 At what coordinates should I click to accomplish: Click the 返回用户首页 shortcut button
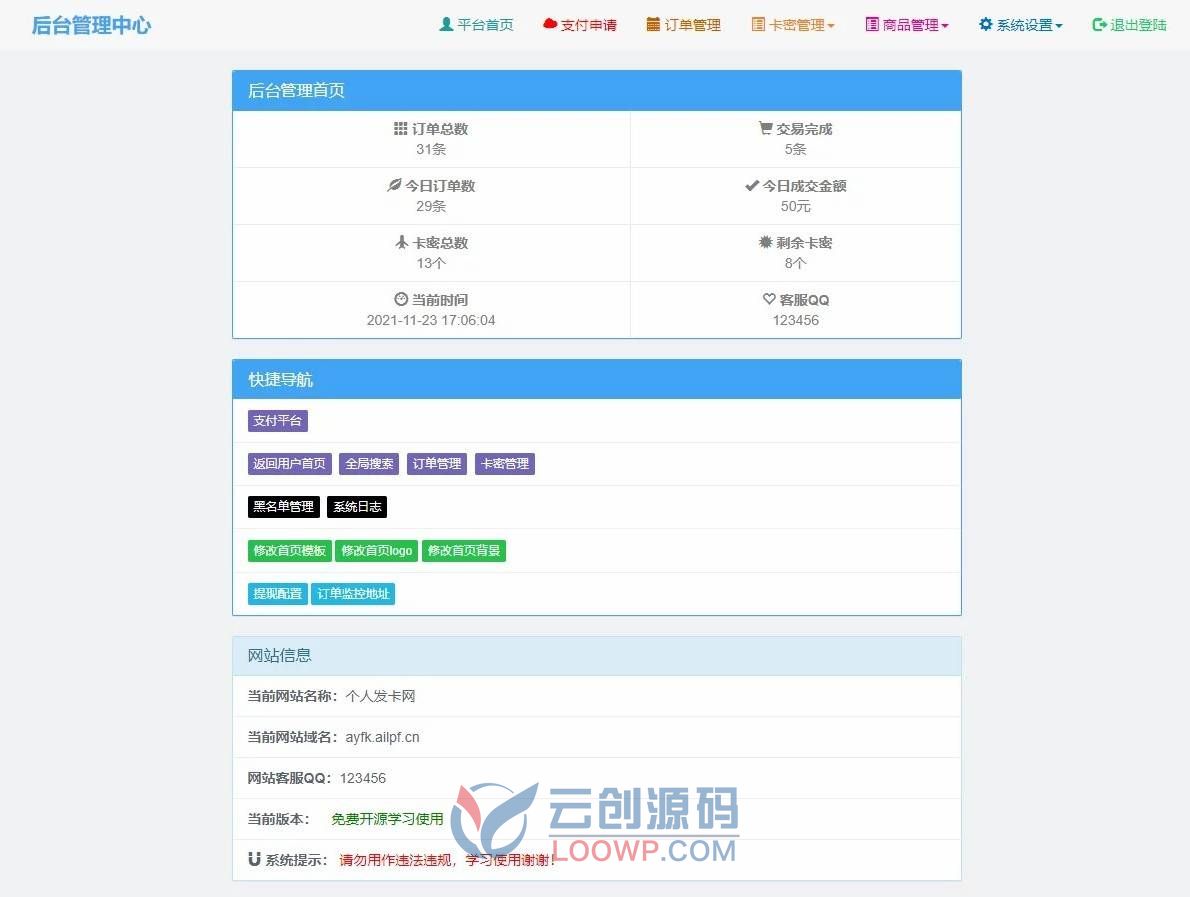[x=289, y=464]
